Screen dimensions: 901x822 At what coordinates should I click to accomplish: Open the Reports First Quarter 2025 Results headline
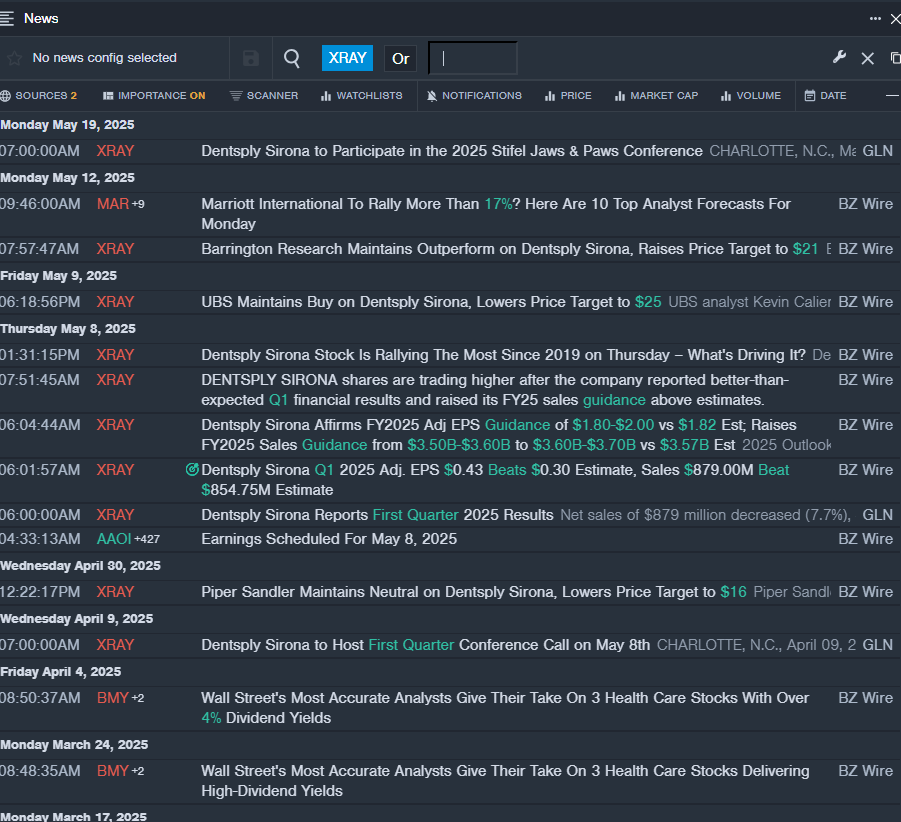click(x=378, y=515)
